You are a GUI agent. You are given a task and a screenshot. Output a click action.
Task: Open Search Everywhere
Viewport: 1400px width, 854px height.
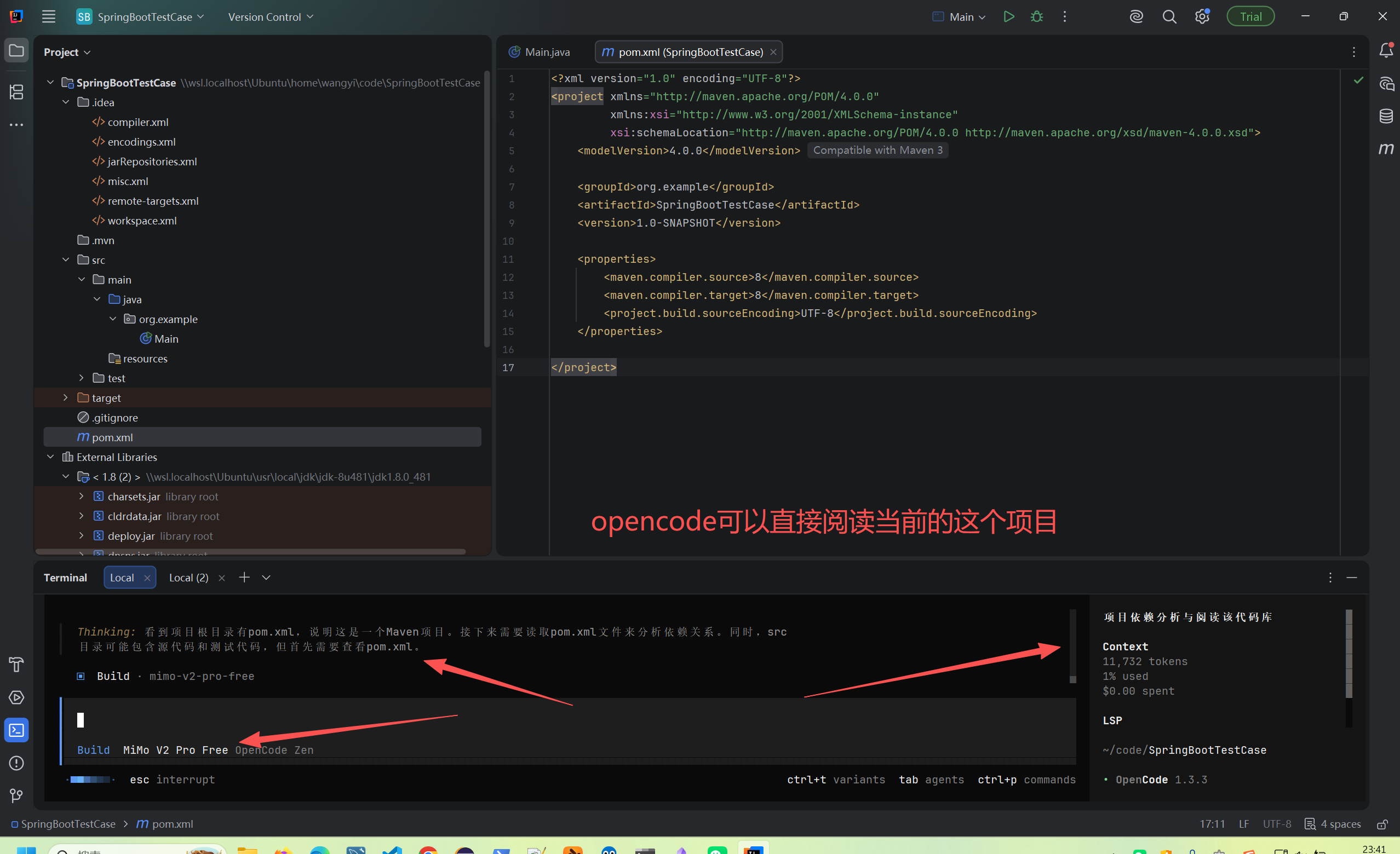click(x=1169, y=16)
